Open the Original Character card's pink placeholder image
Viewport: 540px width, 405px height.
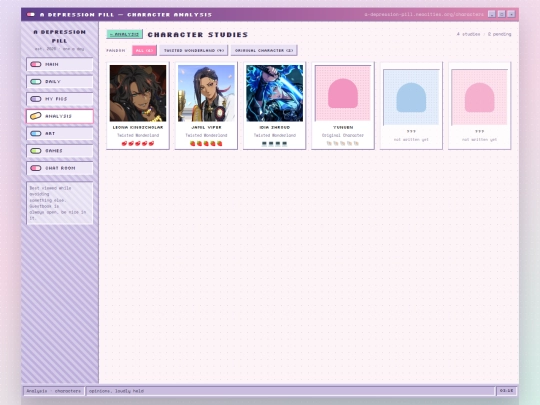343,93
